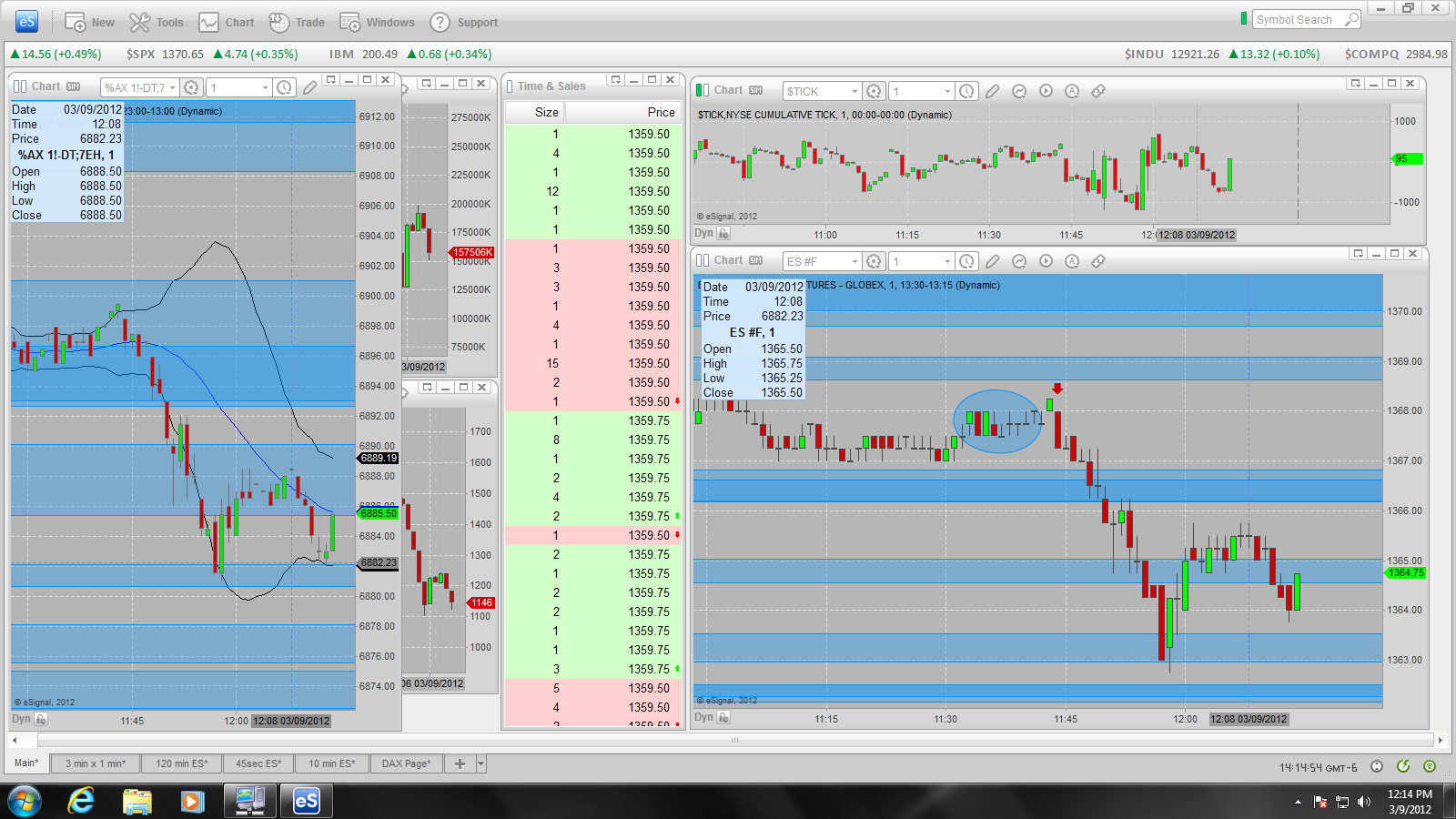This screenshot has height=819, width=1456.
Task: Expand the ES #F symbol dropdown
Action: click(x=854, y=261)
